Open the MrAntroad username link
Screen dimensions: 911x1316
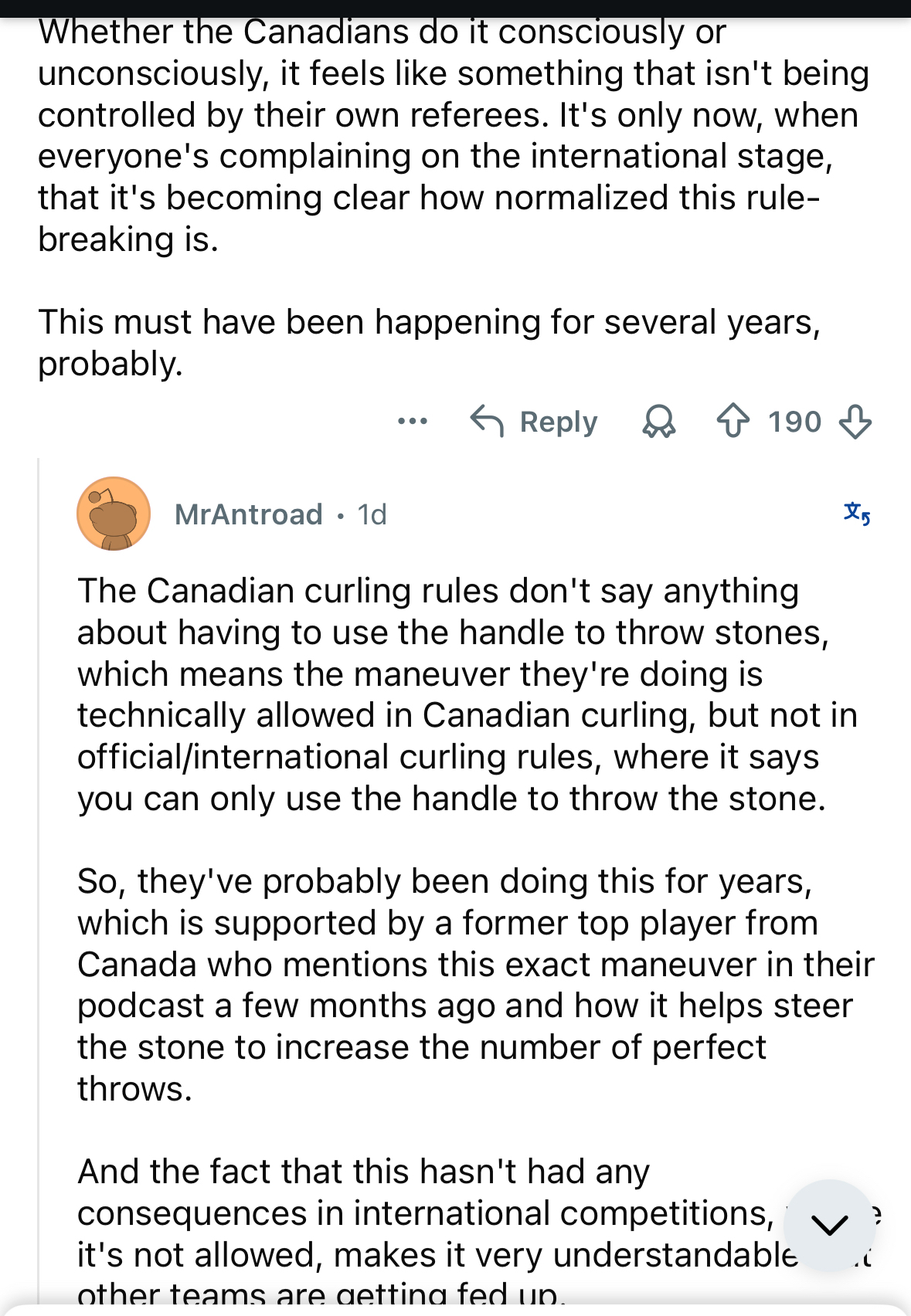coord(248,514)
